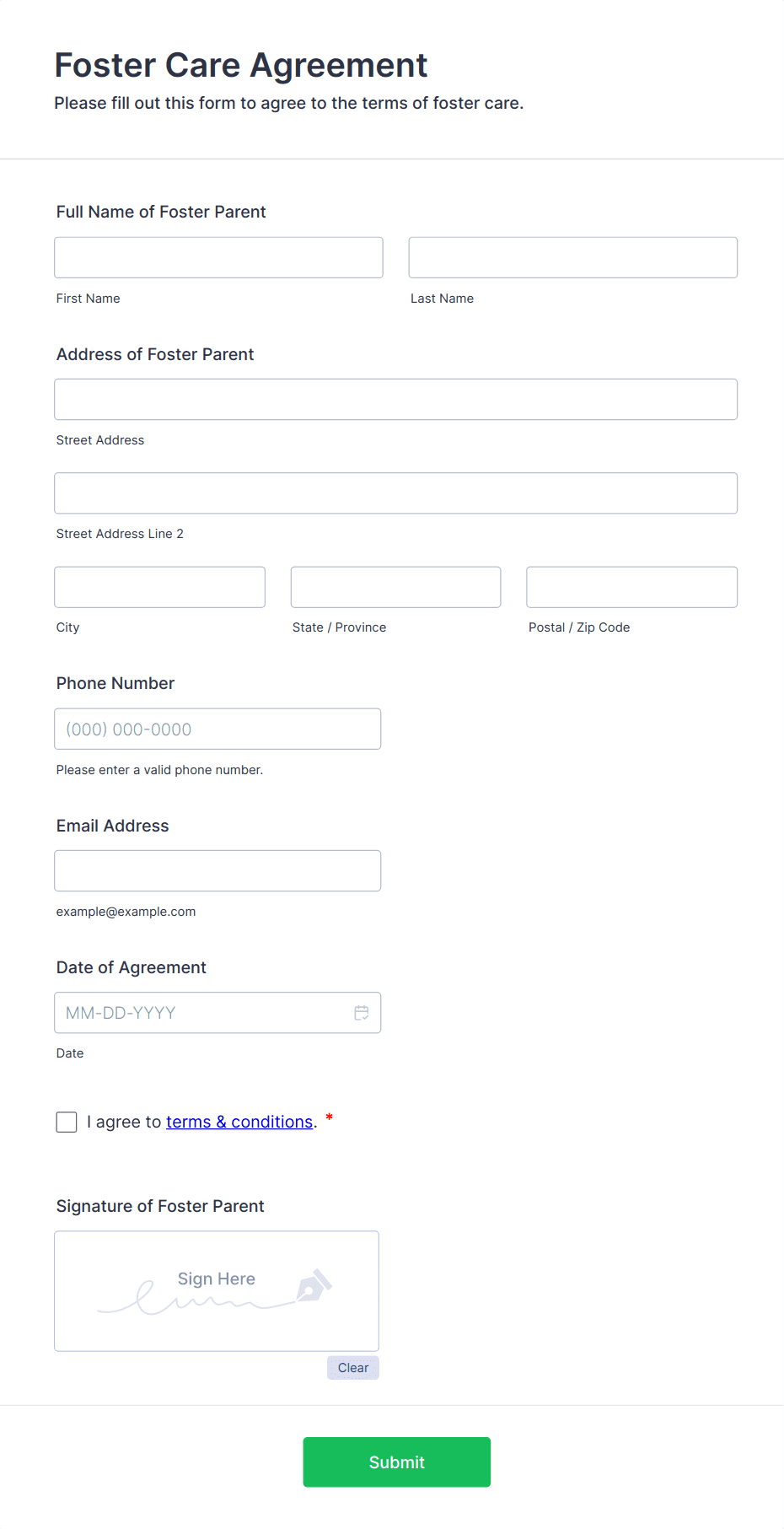Select the State / Province field
Viewport: 784px width, 1529px height.
click(395, 587)
